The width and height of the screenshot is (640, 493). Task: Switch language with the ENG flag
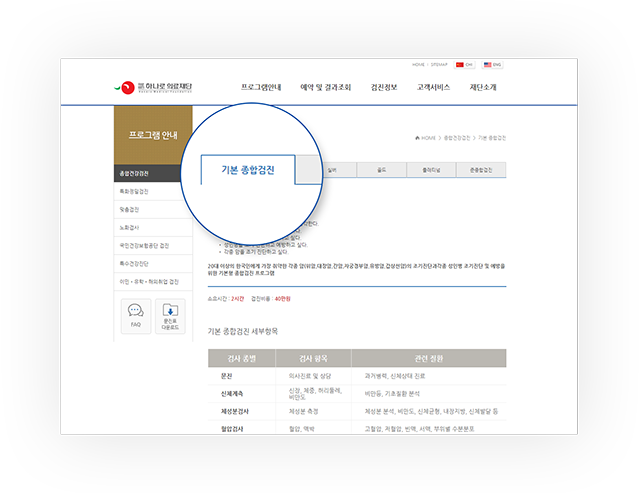(x=492, y=64)
